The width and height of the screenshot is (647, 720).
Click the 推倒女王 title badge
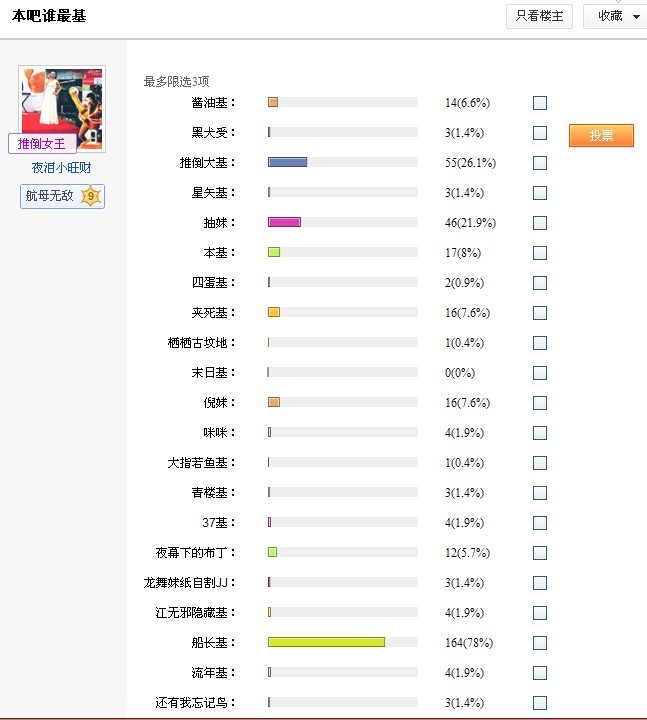coord(42,144)
